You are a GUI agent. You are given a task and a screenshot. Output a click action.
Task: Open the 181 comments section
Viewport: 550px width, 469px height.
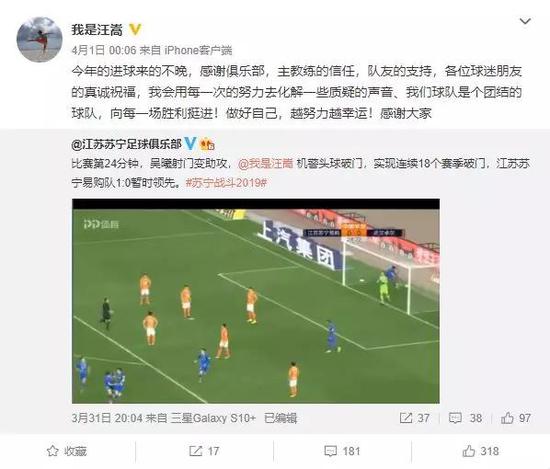pyautogui.click(x=342, y=451)
